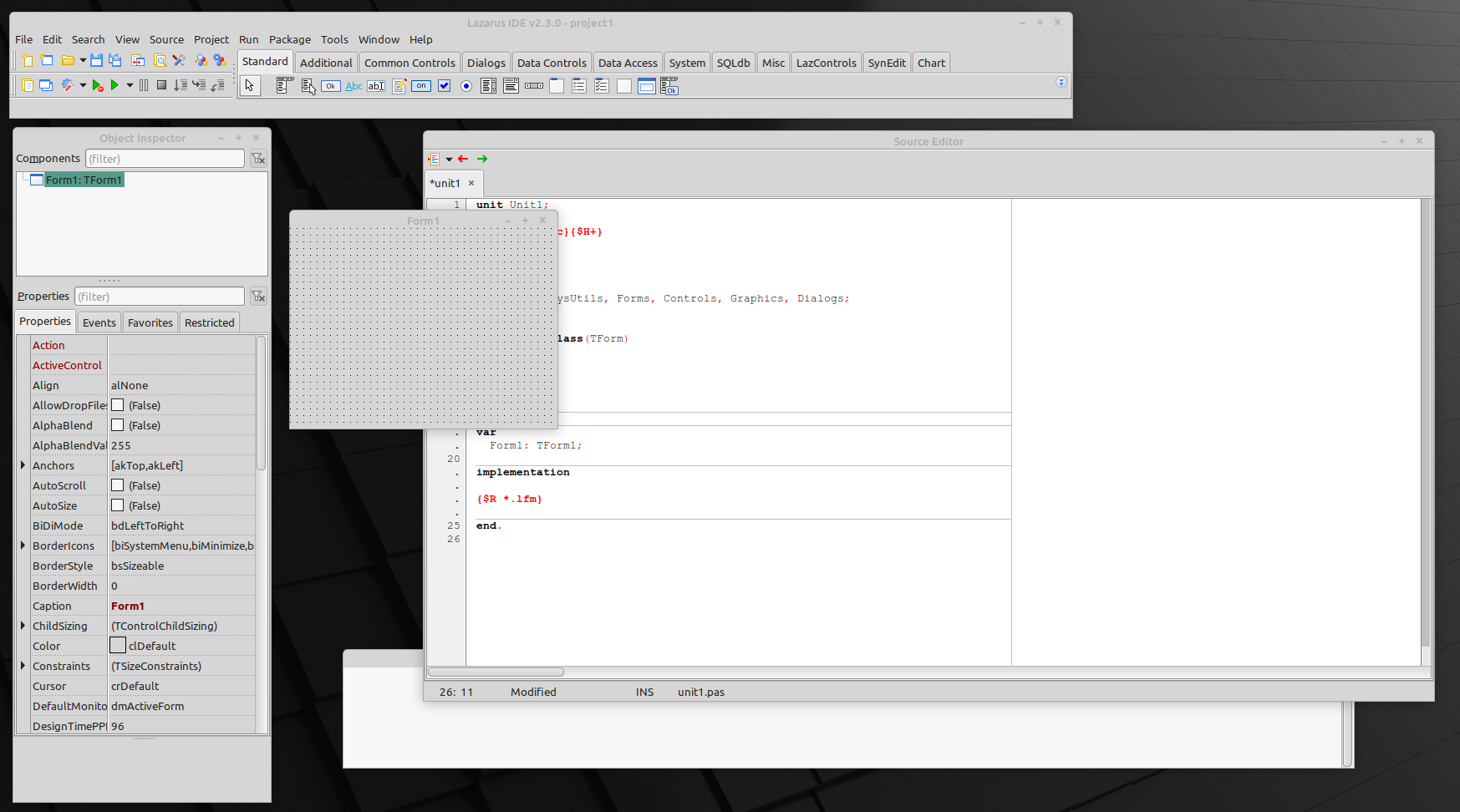The height and width of the screenshot is (812, 1460).
Task: Expand the ChildSizing property
Action: 23,626
